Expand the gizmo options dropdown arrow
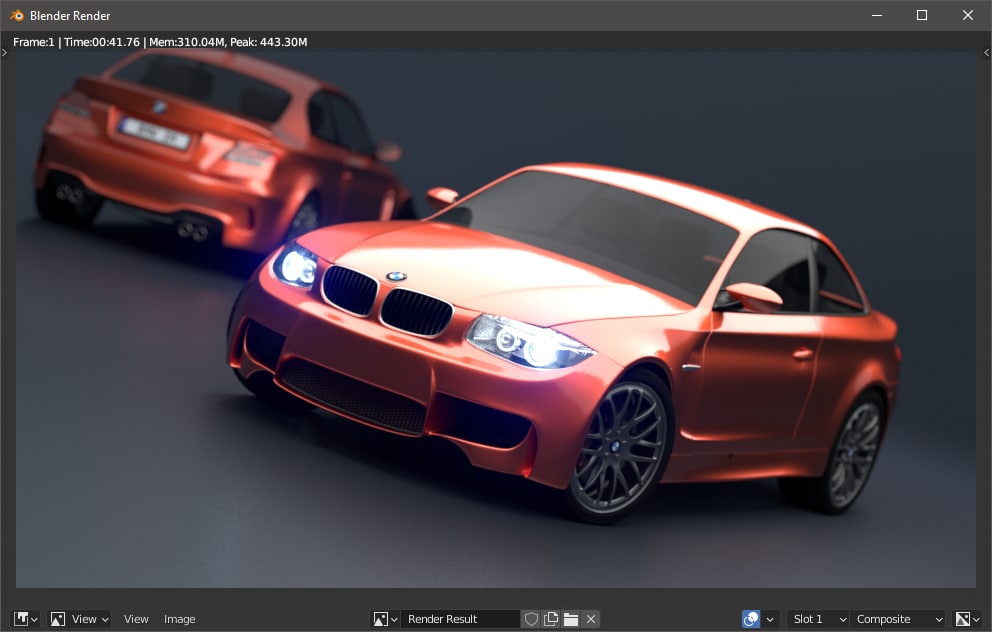The height and width of the screenshot is (632, 992). click(770, 619)
